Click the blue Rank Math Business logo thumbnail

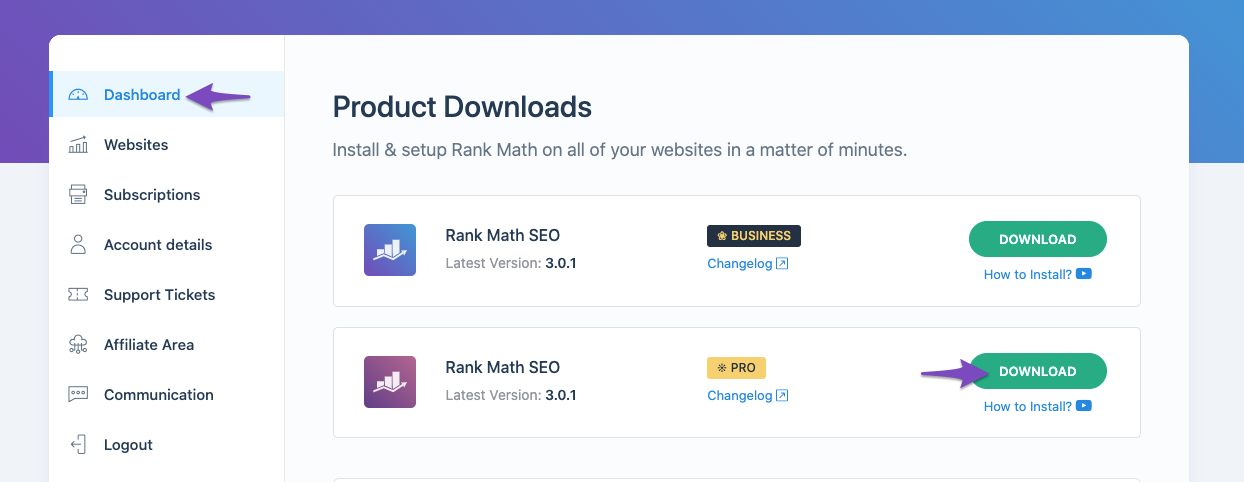[390, 250]
